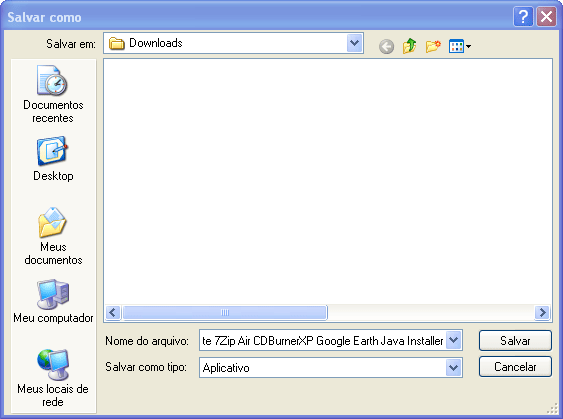Screen dimensions: 563x419
Task: Click the dialog help question mark button
Action: tap(523, 17)
